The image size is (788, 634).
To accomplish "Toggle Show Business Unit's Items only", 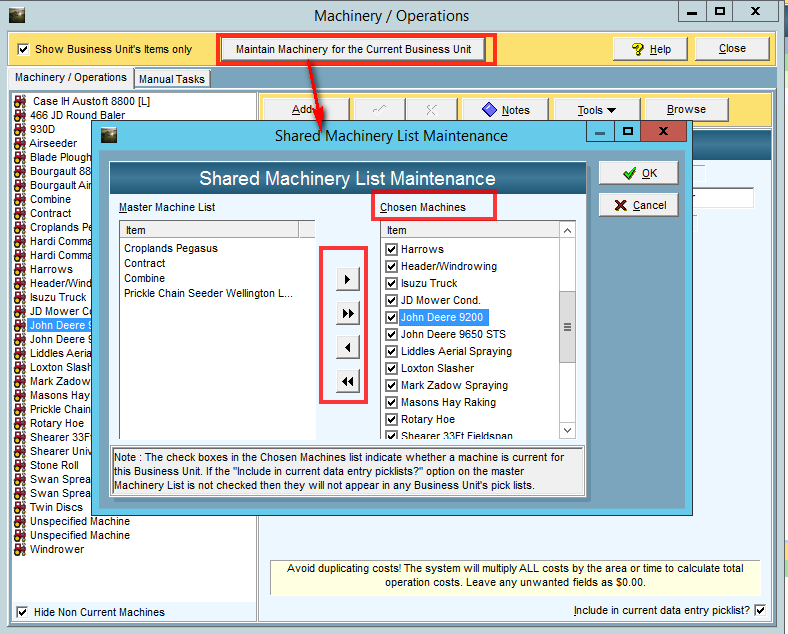I will [23, 49].
